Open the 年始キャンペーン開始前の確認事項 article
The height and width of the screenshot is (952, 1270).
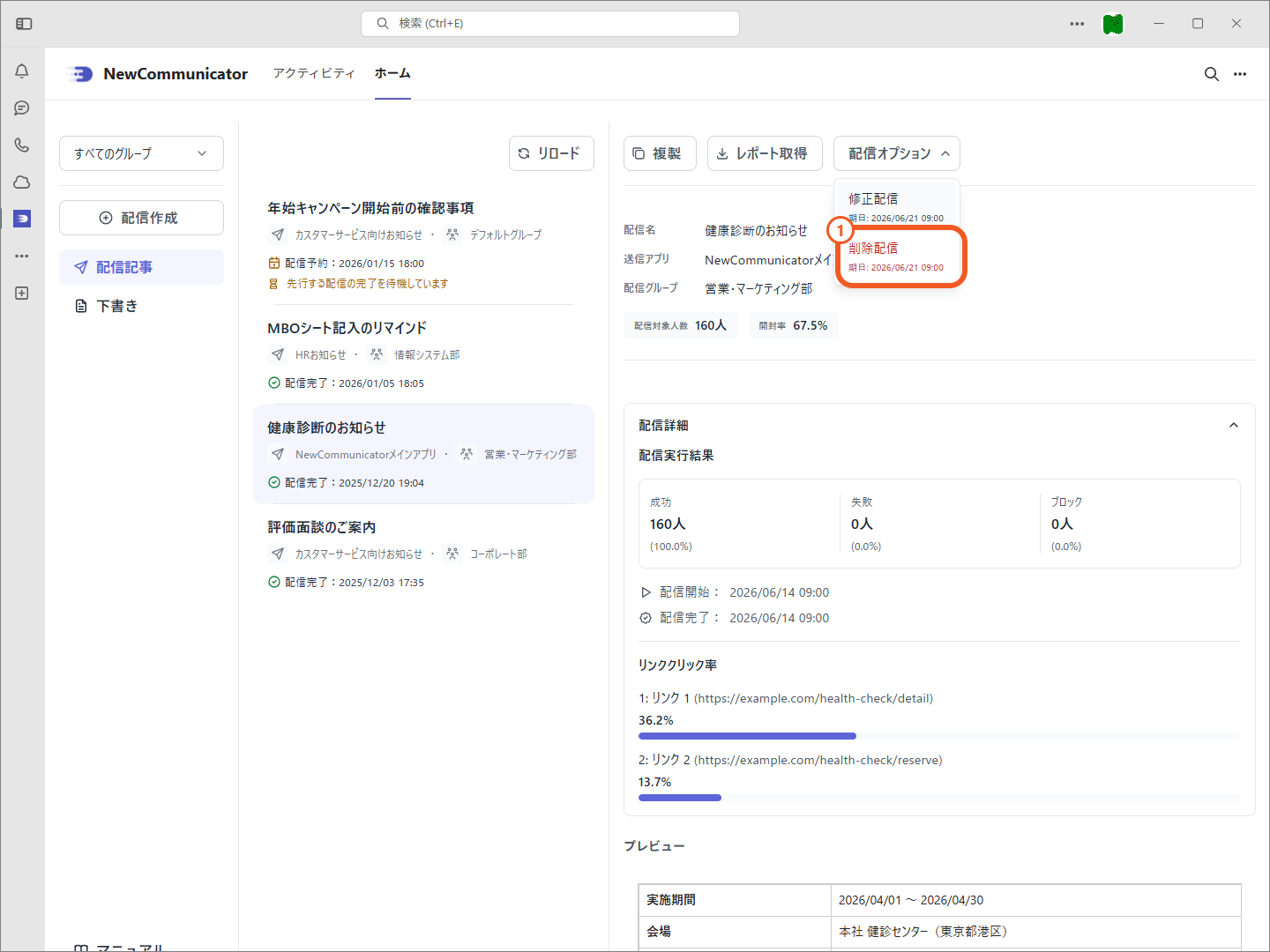(x=422, y=245)
